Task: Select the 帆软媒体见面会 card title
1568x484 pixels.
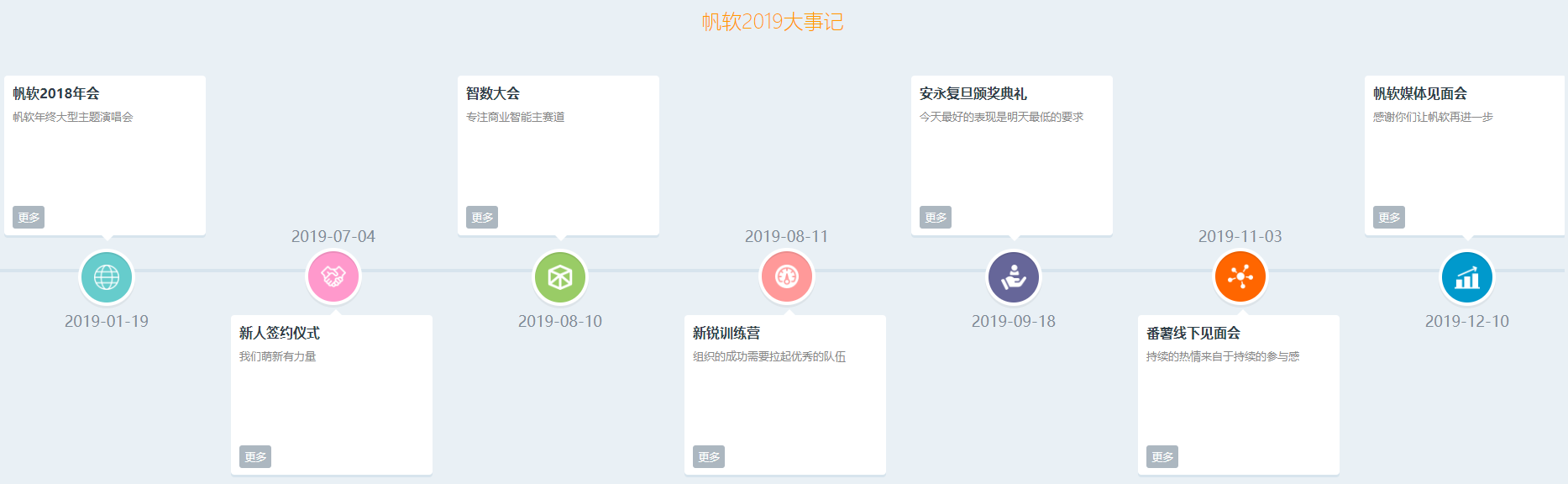Action: [x=1420, y=93]
